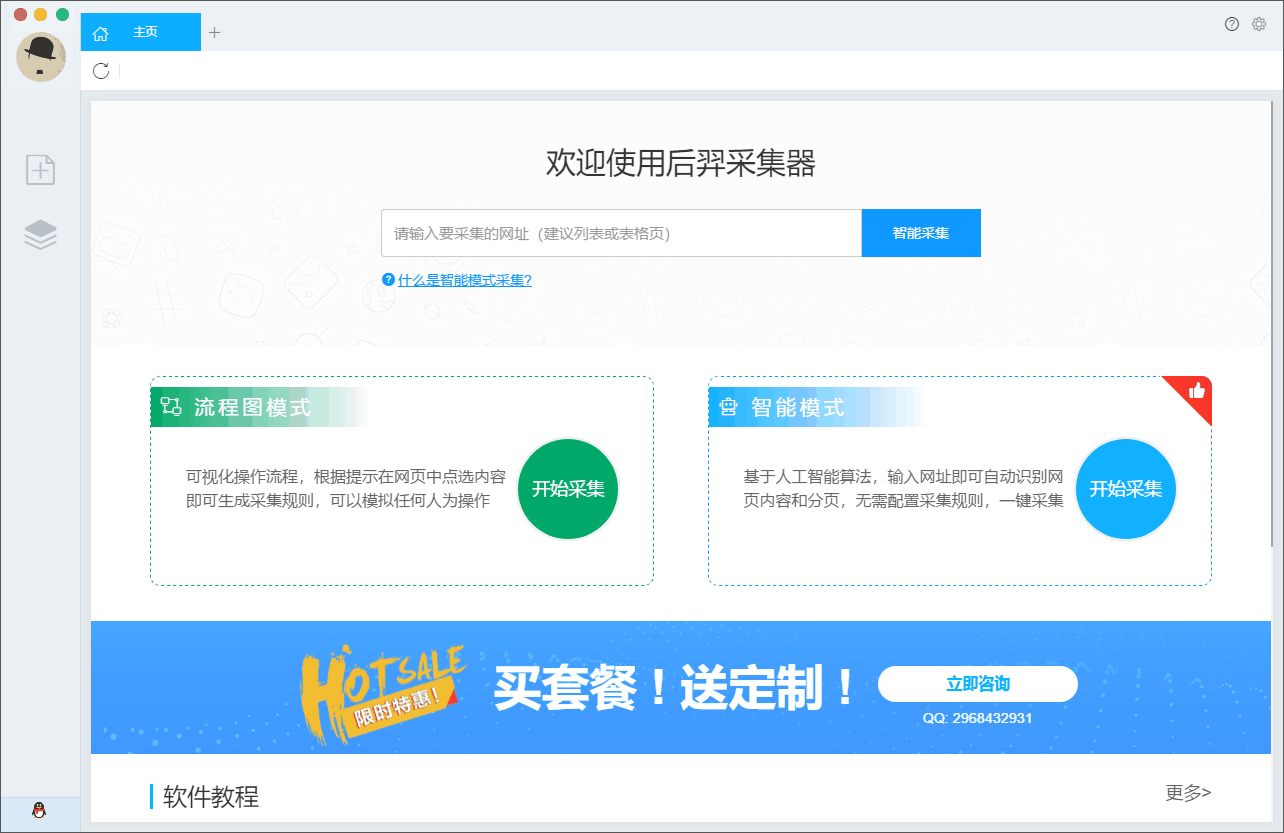Click the 智能采集 button
The image size is (1284, 833).
pos(920,232)
